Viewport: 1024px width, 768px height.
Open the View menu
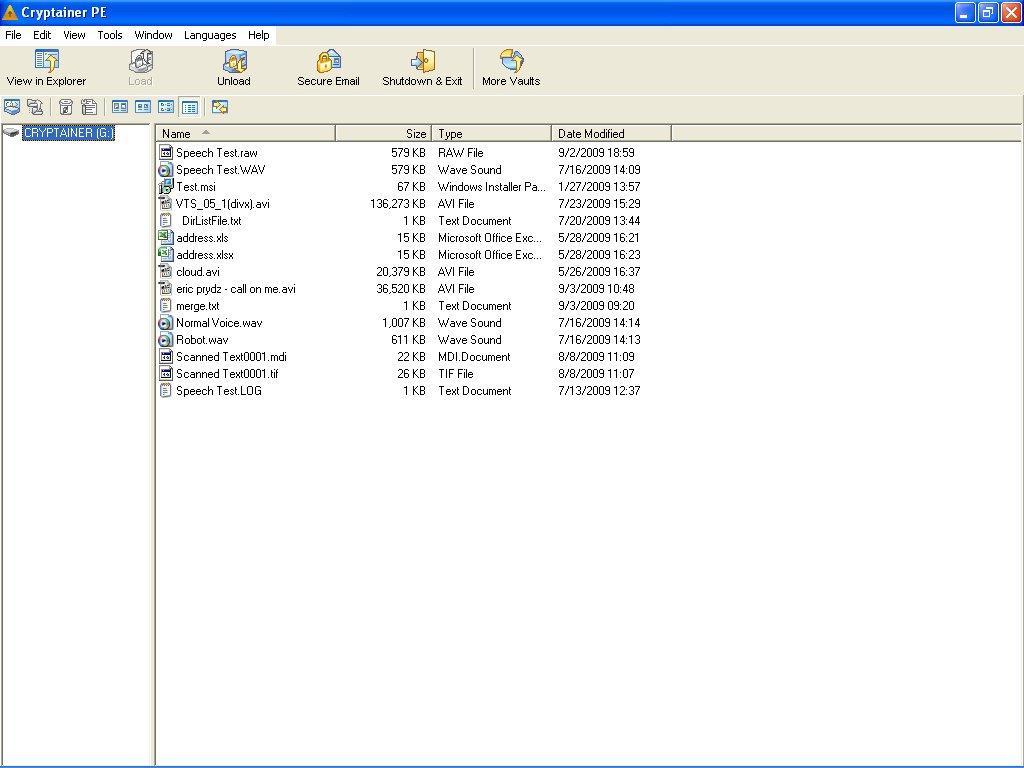74,35
